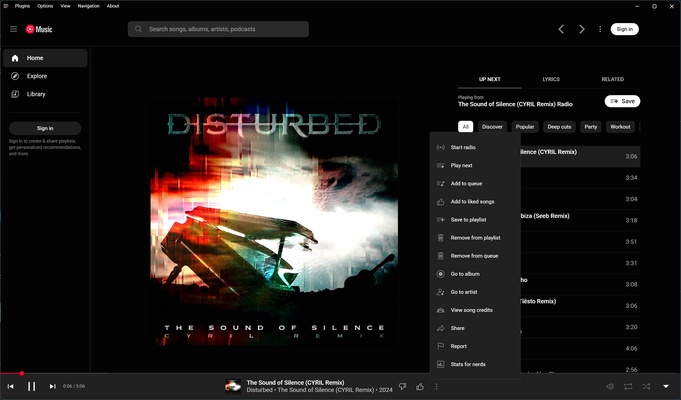Open the Plugins menu
This screenshot has width=681, height=400.
click(22, 6)
